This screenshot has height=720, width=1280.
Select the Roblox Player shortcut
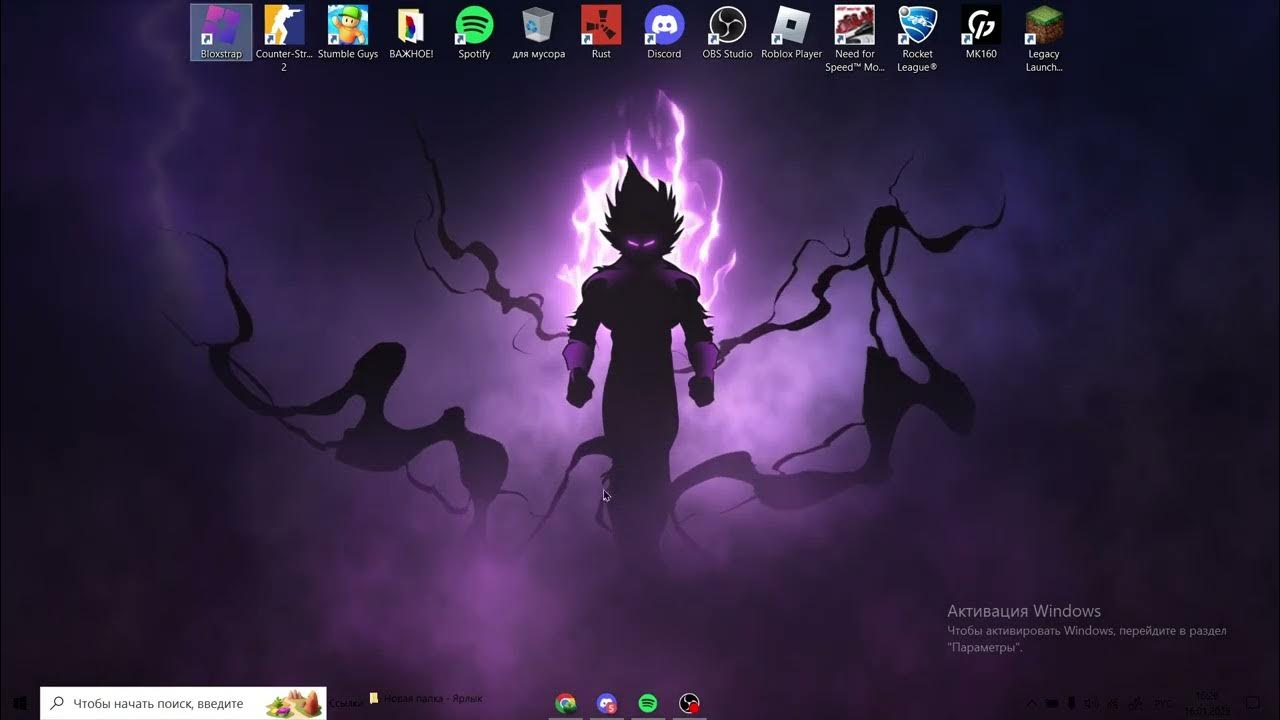pyautogui.click(x=791, y=32)
